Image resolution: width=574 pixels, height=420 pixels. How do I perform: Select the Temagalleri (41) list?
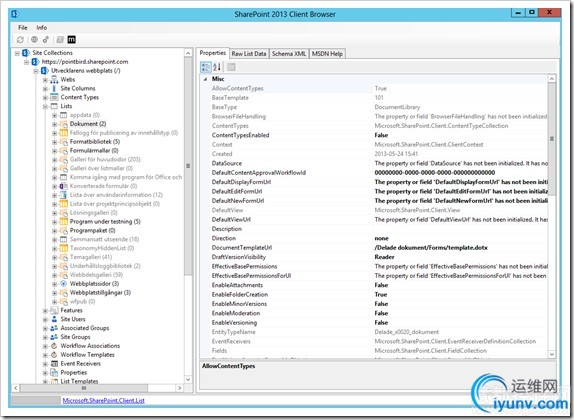(91, 257)
